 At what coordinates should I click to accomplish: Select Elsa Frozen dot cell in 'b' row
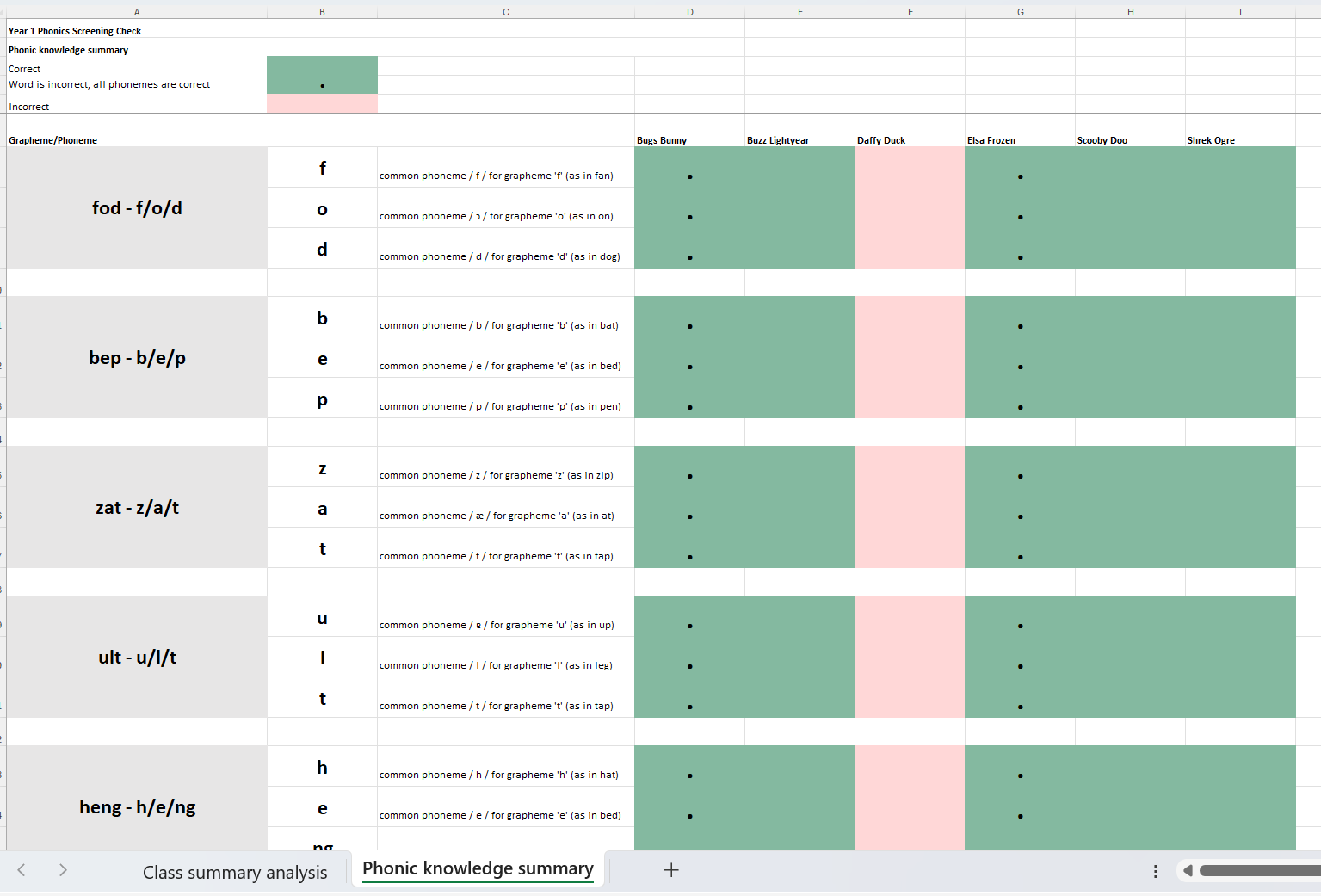1020,317
